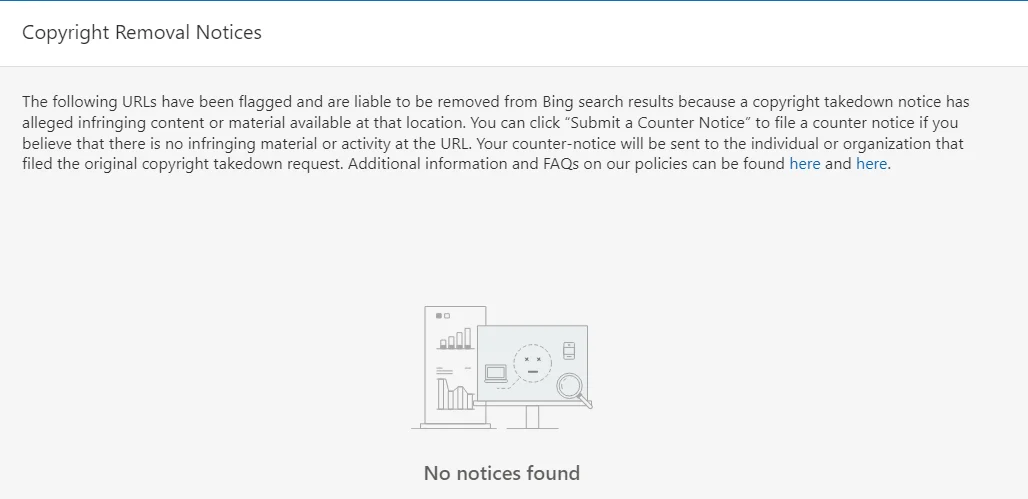
Task: Click the smartphone icon in the monitor illustration
Action: (x=568, y=351)
